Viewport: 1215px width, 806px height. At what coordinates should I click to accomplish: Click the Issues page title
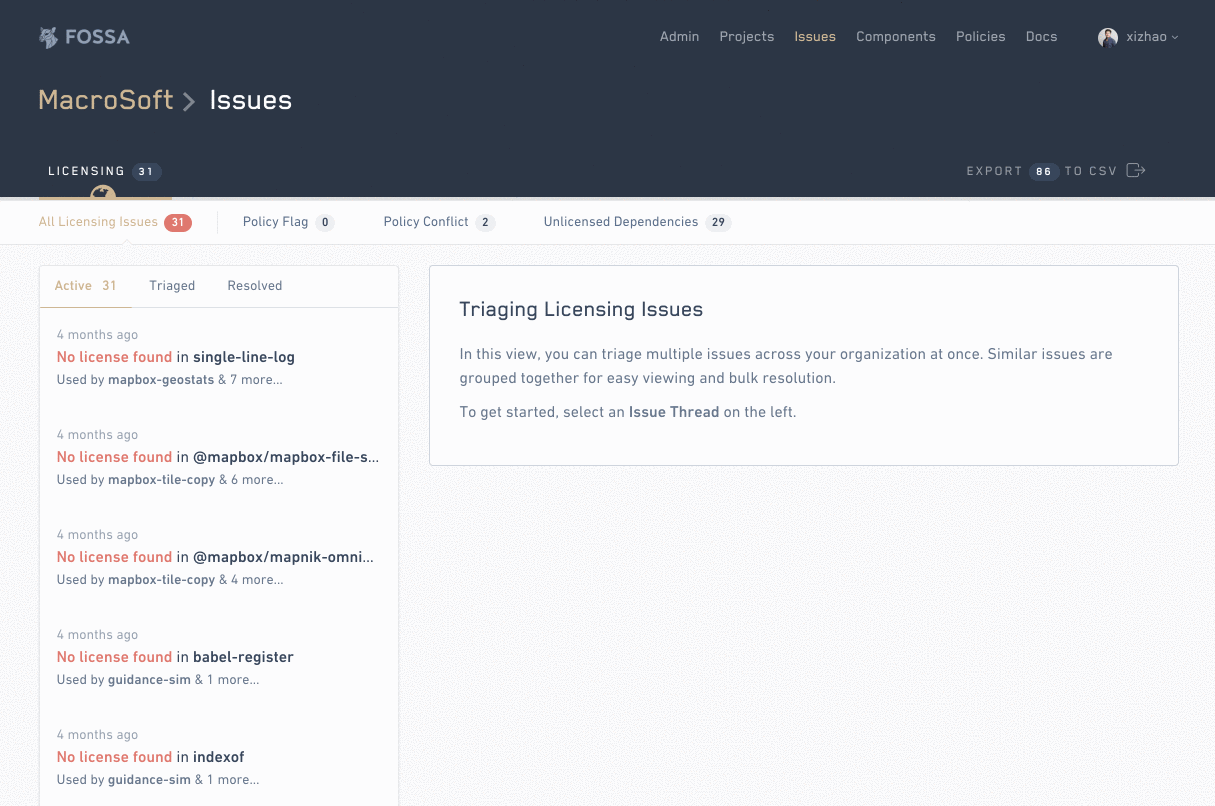(251, 100)
